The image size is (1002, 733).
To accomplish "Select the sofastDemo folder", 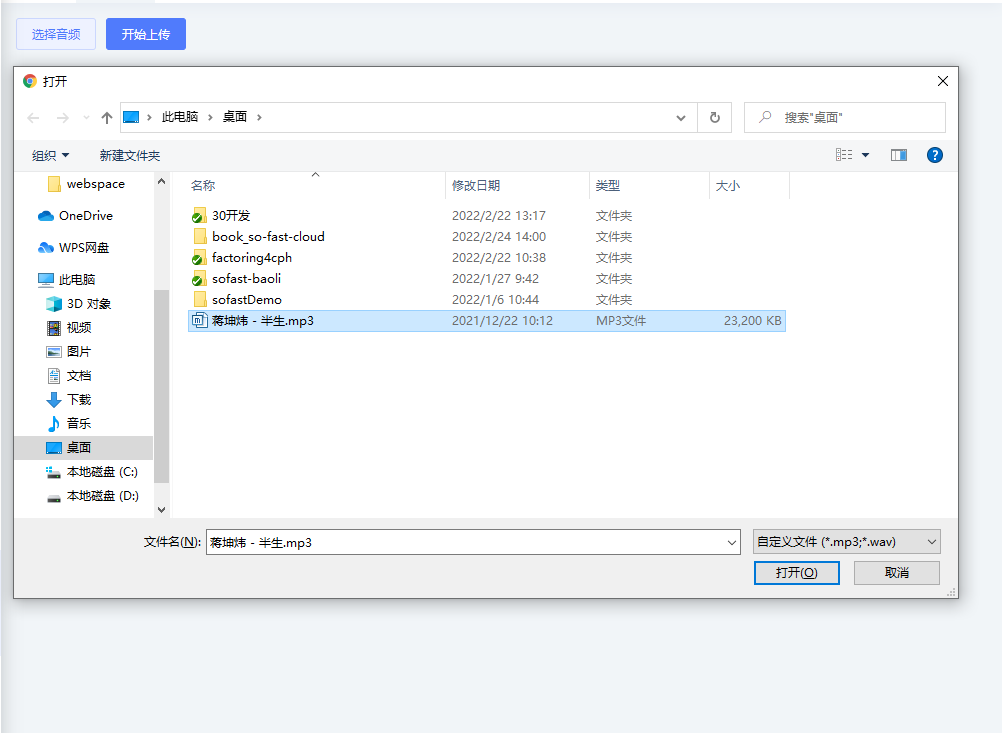I will tap(246, 300).
